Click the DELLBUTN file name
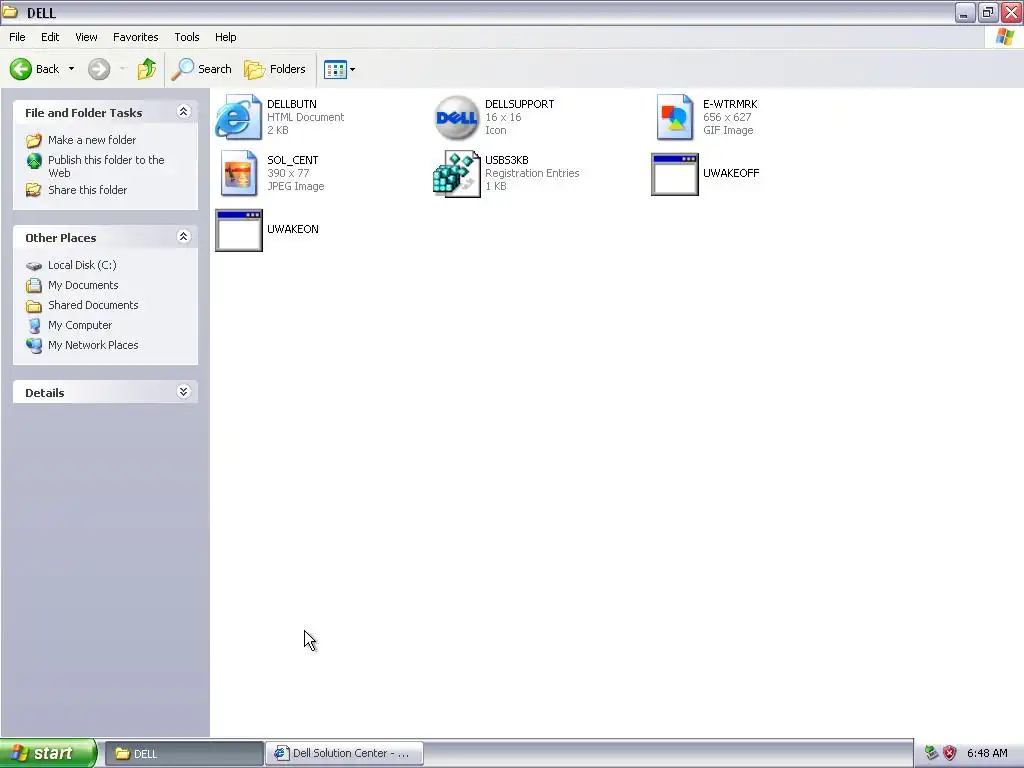The height and width of the screenshot is (768, 1024). click(x=292, y=104)
